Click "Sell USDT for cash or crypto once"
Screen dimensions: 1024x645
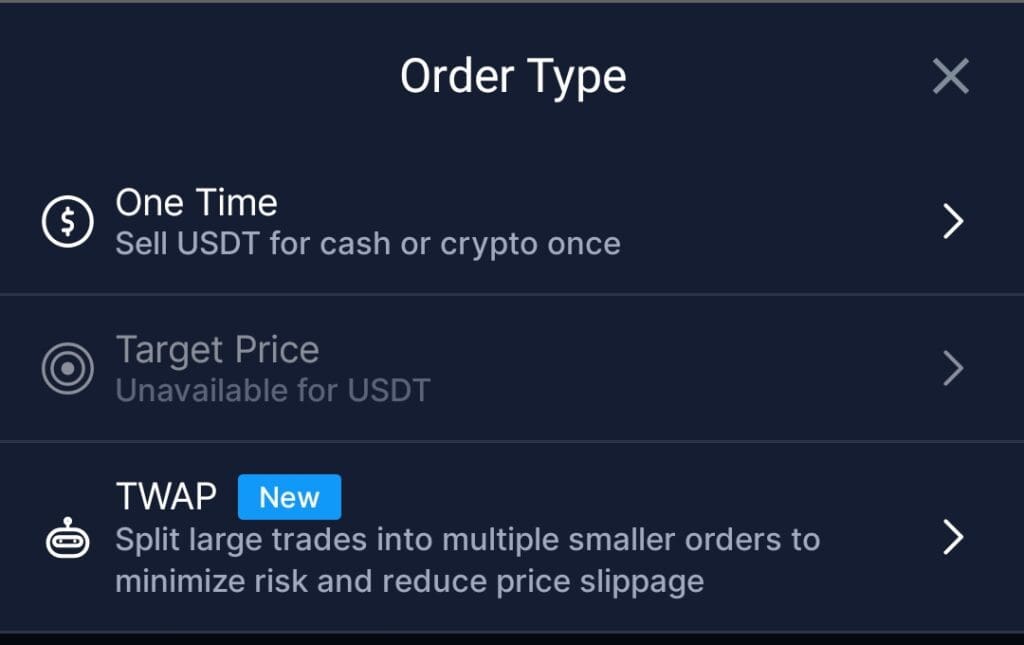(x=367, y=243)
